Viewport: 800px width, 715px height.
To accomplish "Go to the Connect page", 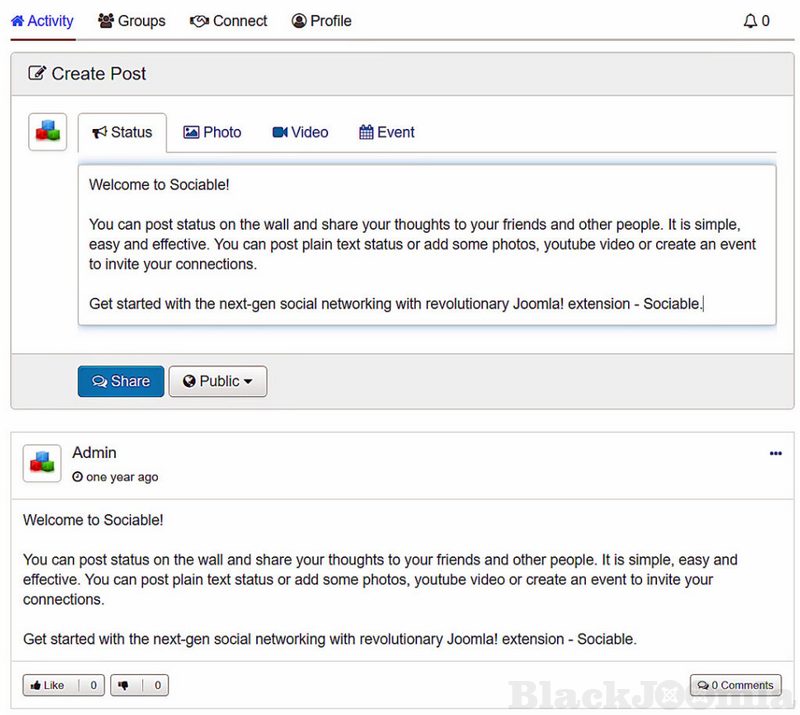I will coord(229,21).
